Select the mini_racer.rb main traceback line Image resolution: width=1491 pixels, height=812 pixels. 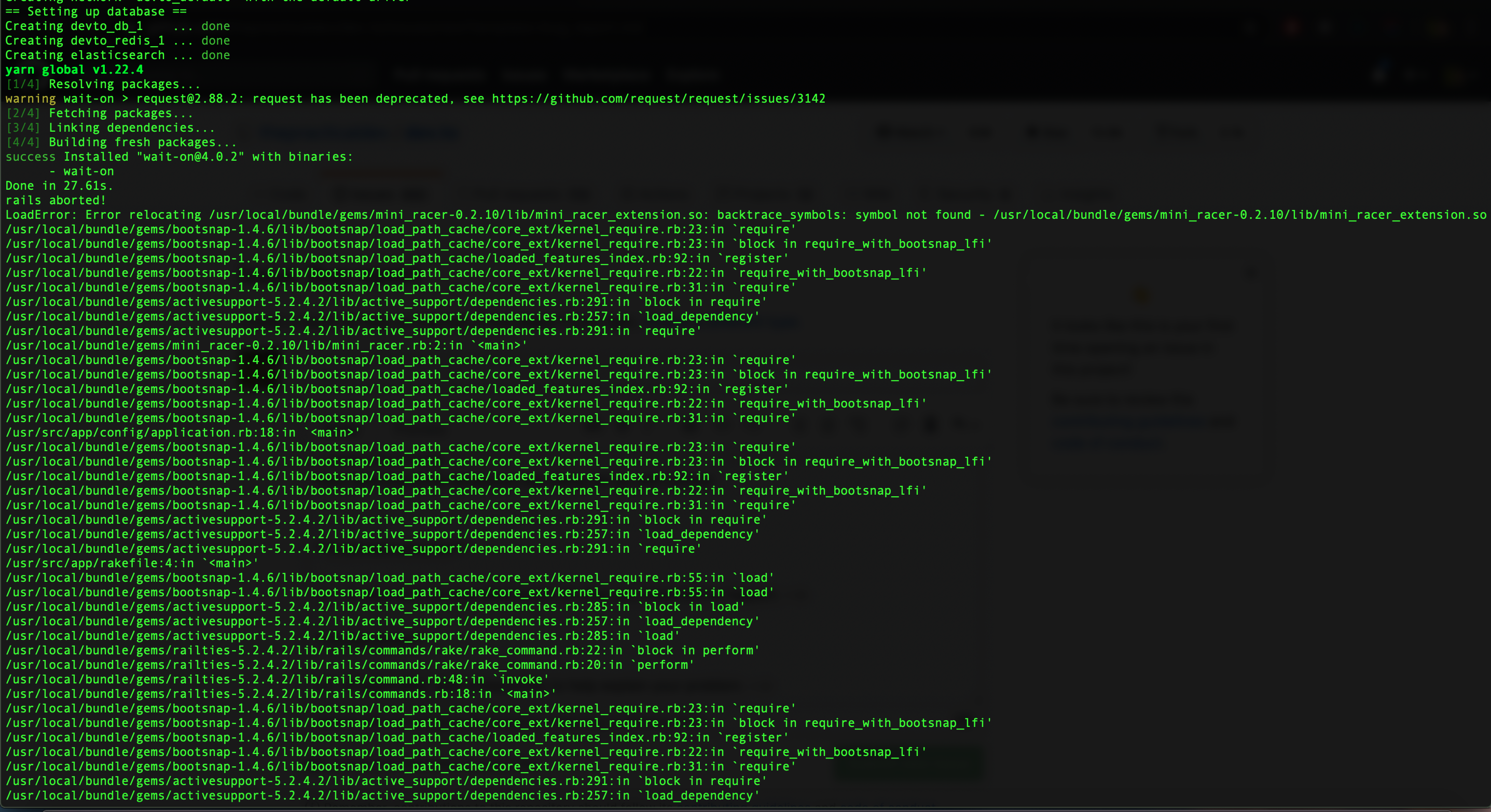coord(264,345)
